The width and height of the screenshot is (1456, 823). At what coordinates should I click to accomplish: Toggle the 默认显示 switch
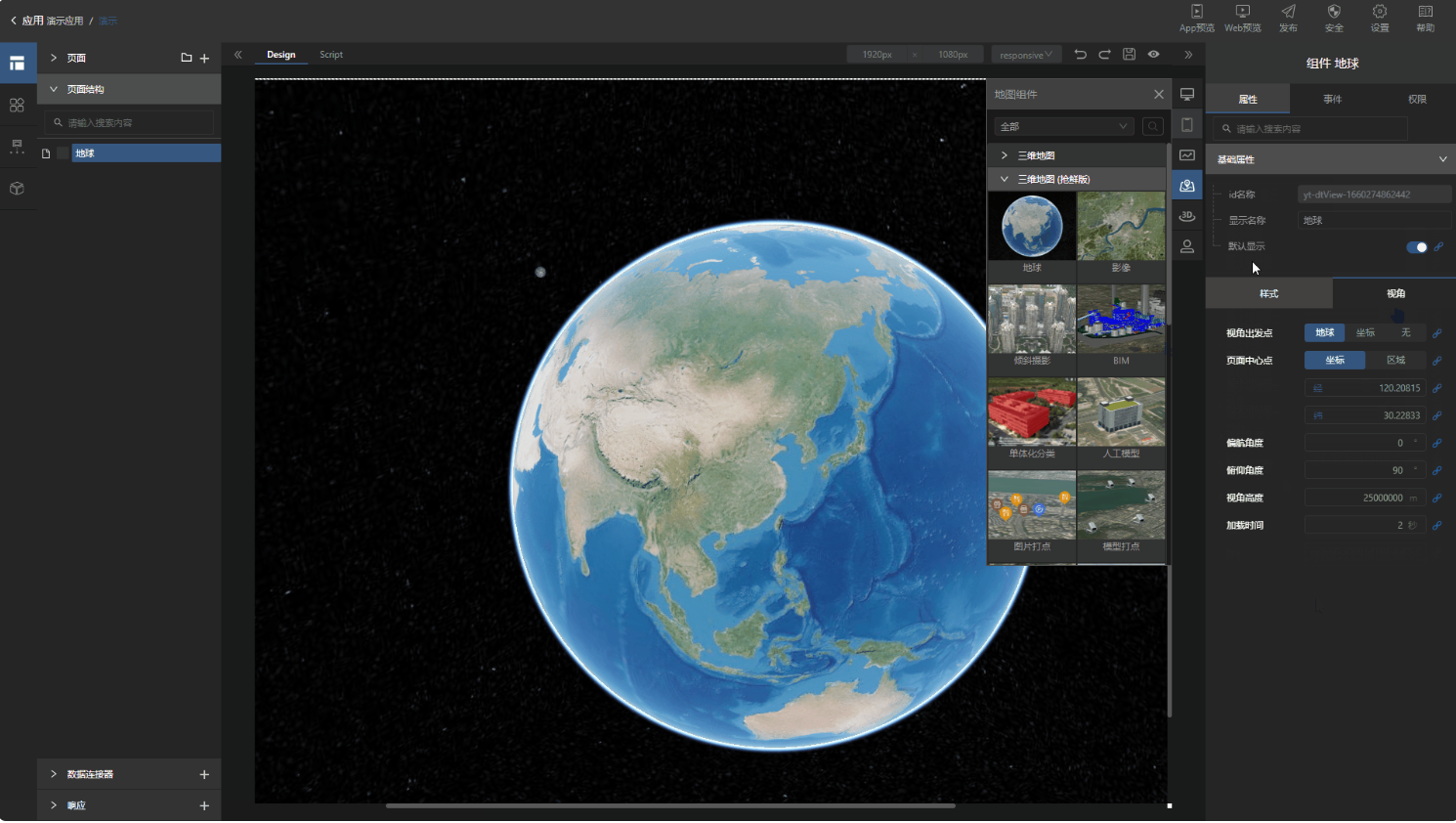[x=1416, y=247]
